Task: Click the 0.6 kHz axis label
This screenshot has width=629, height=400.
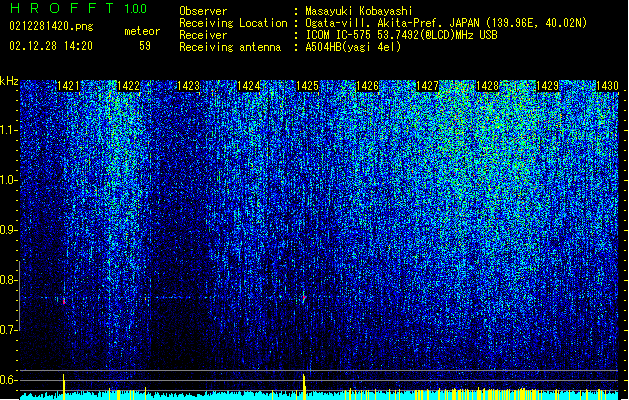Action: click(8, 380)
